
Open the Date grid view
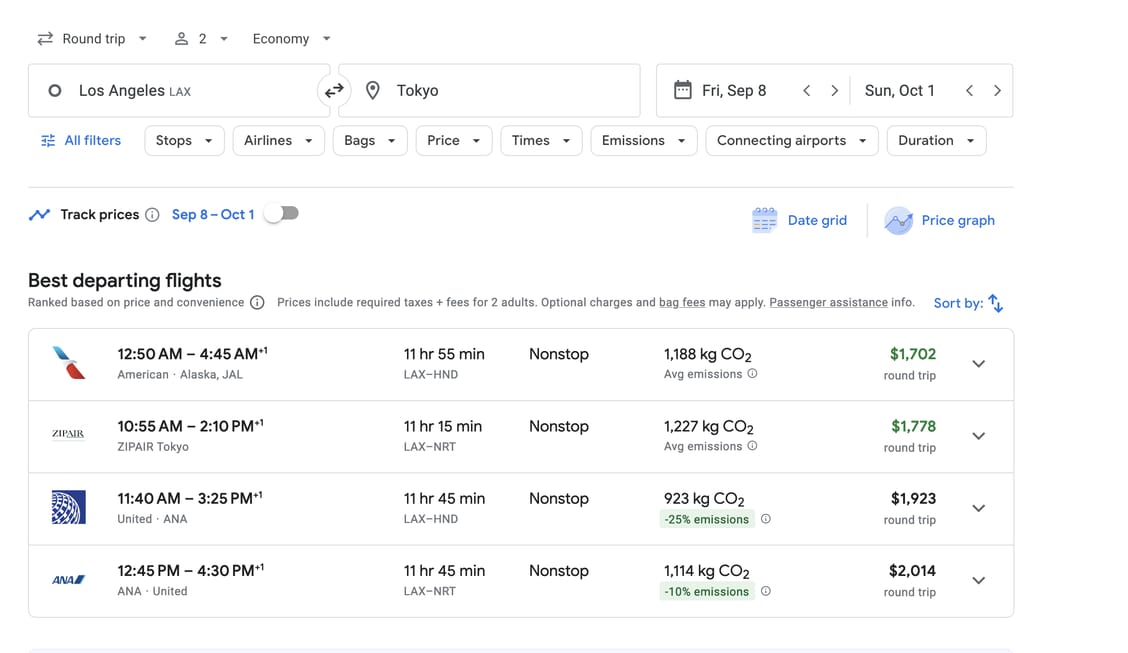point(799,220)
